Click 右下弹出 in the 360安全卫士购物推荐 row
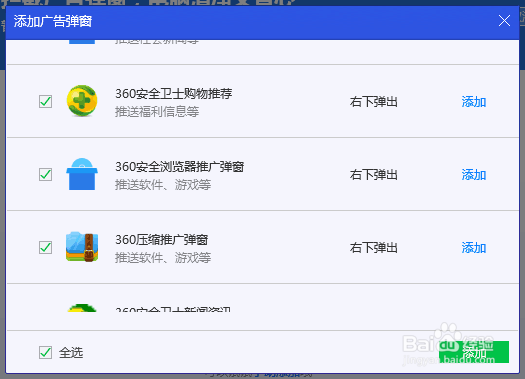Viewport: 525px width, 379px height. tap(374, 102)
